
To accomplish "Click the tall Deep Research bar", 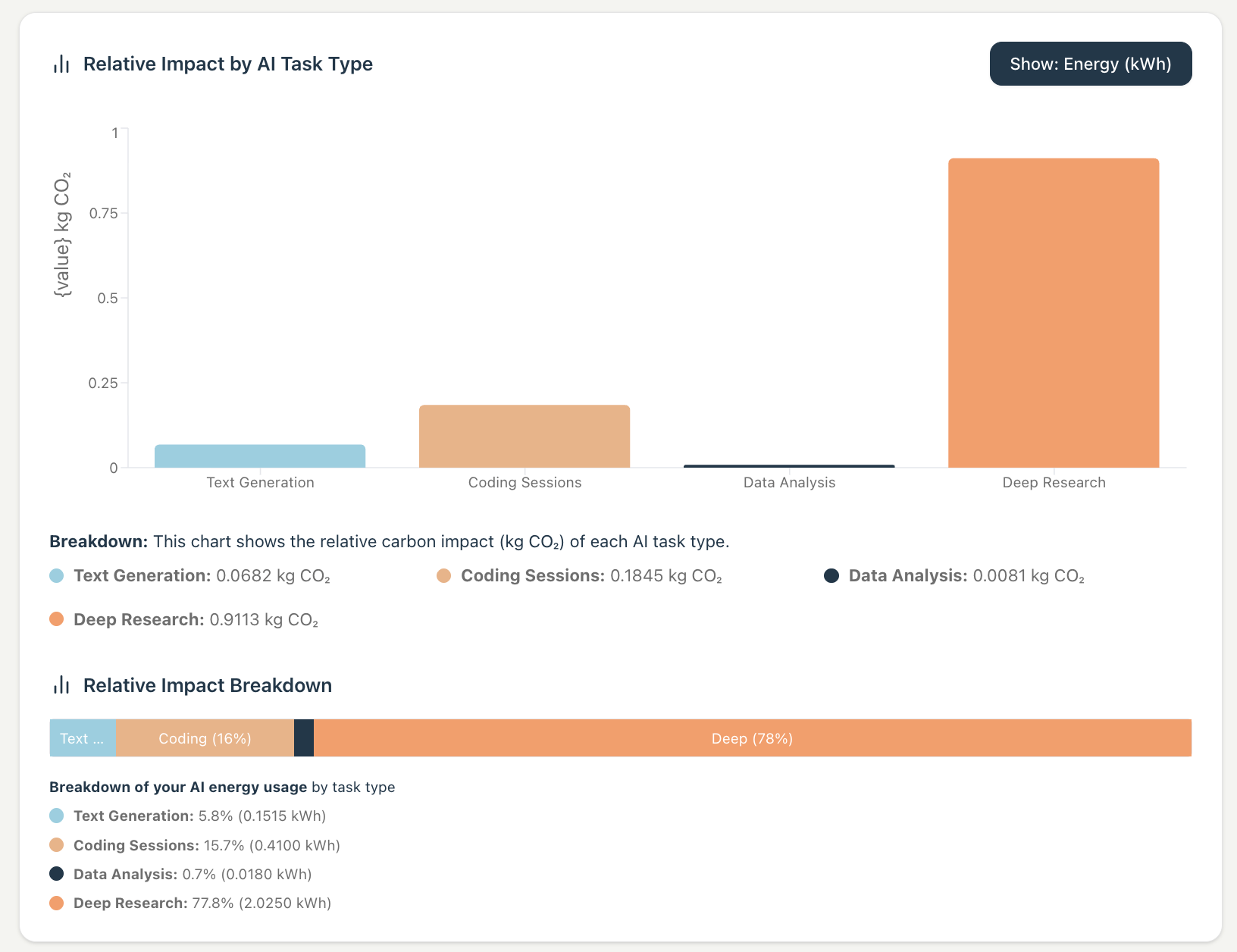I will (x=1054, y=313).
